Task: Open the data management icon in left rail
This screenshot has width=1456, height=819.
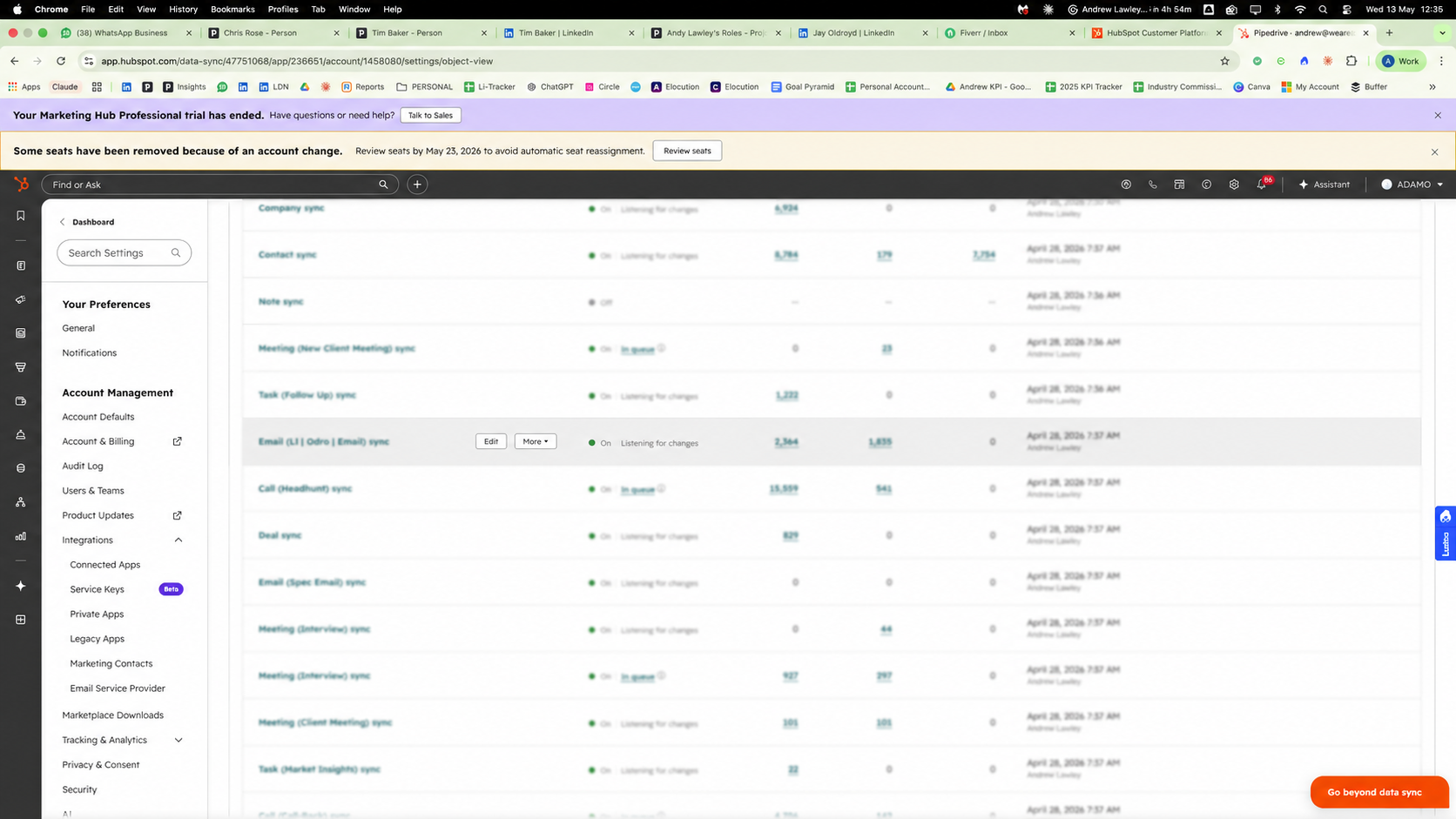Action: [x=21, y=468]
